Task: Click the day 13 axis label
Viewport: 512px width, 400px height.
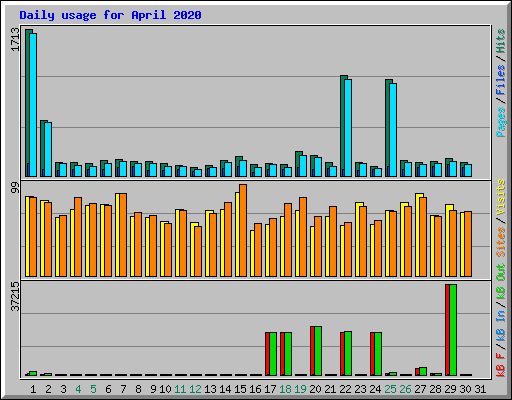Action: point(210,389)
